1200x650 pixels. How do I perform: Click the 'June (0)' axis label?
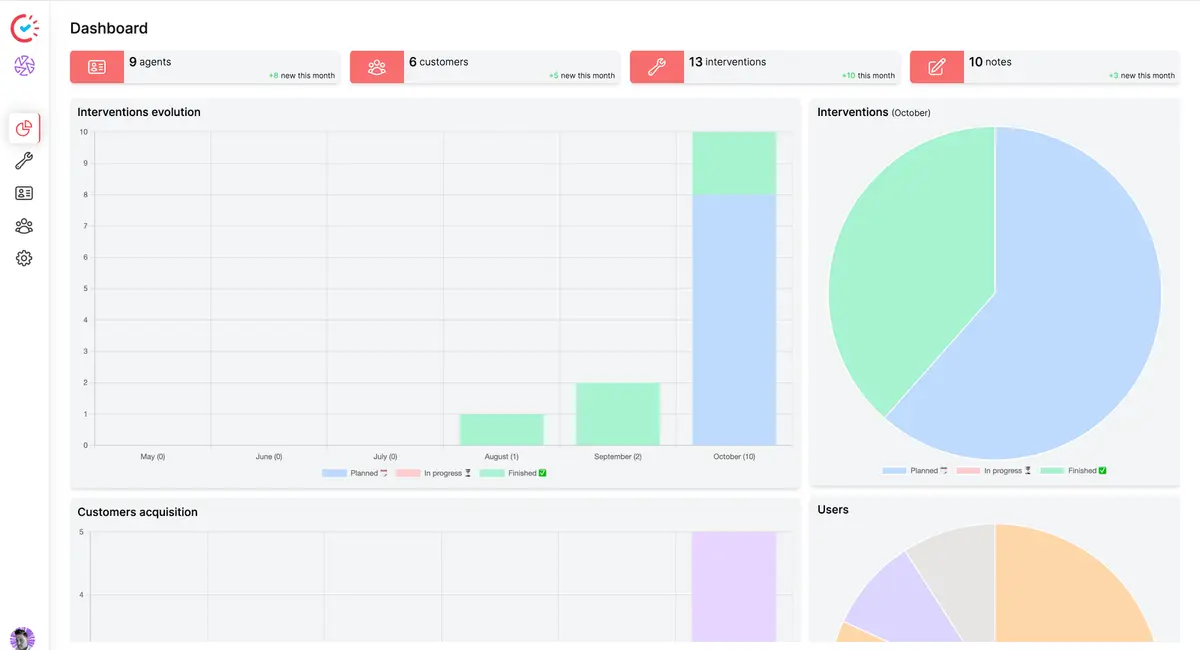(x=269, y=456)
